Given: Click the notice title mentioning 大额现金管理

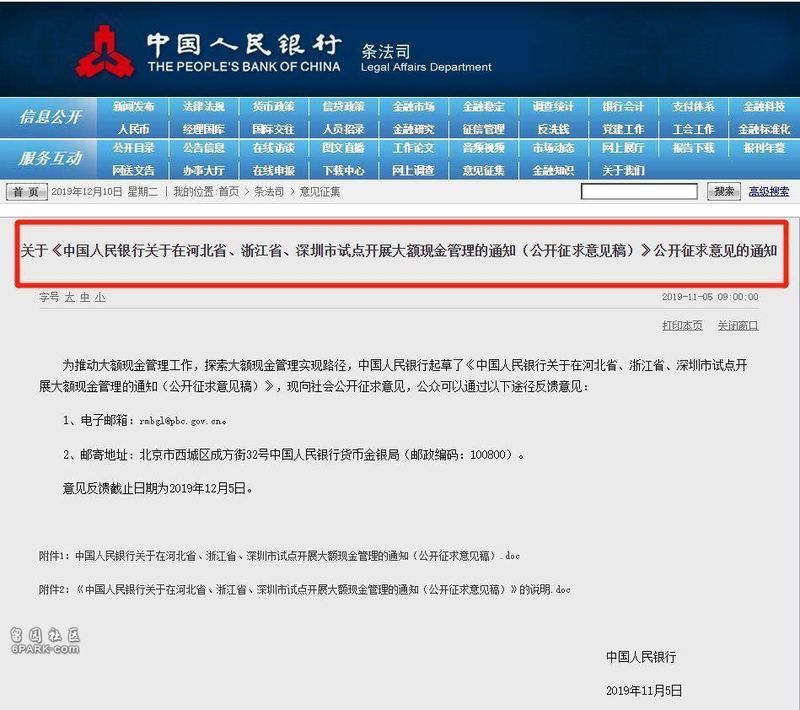Looking at the screenshot, I should (x=399, y=251).
